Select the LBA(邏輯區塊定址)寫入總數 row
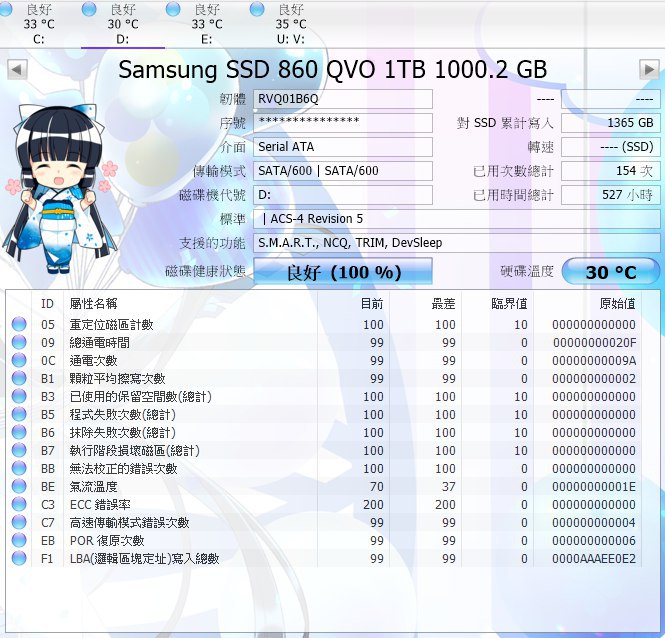This screenshot has width=665, height=638. (324, 559)
